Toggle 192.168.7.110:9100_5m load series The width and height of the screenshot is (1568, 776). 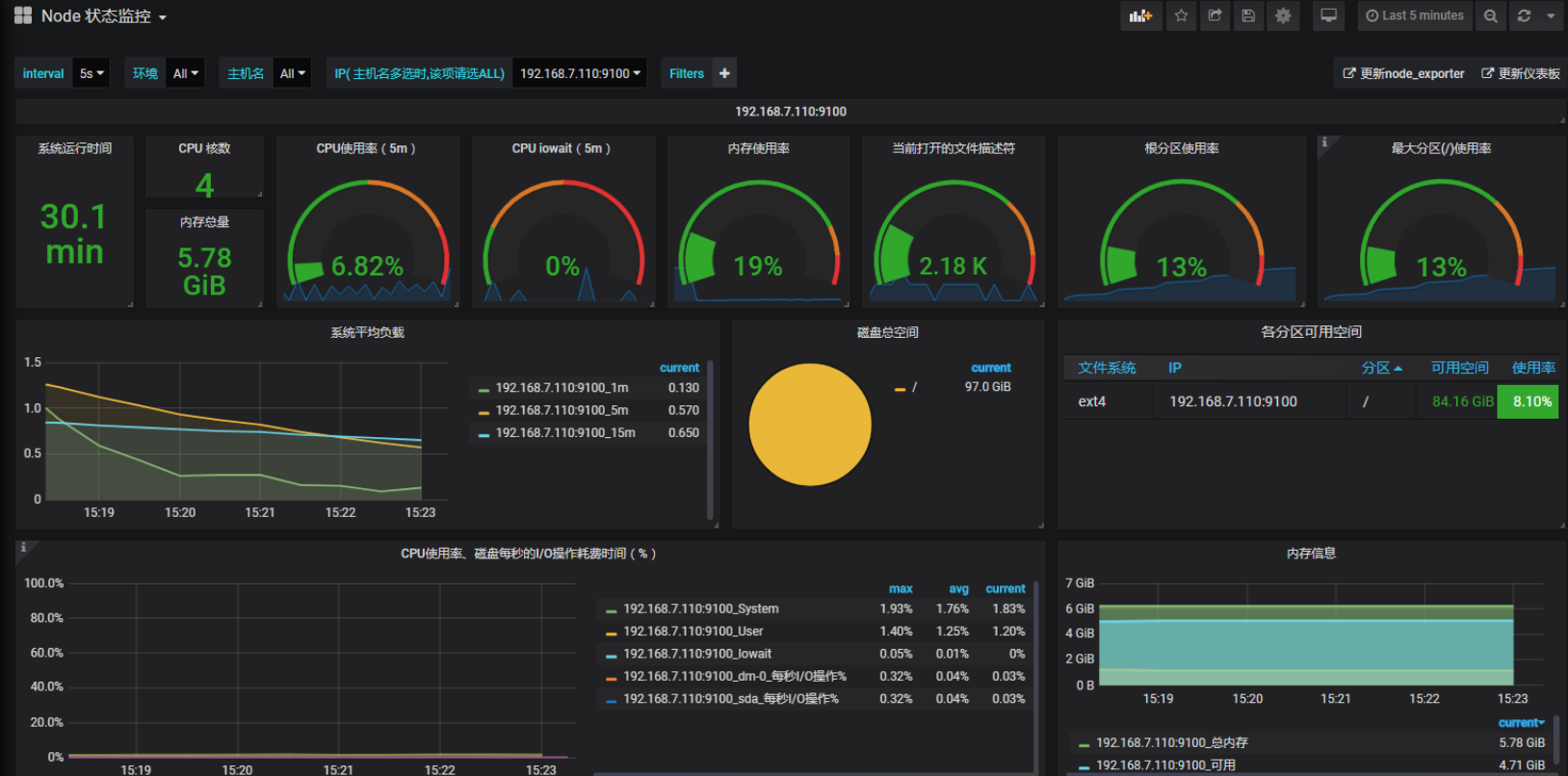(562, 410)
